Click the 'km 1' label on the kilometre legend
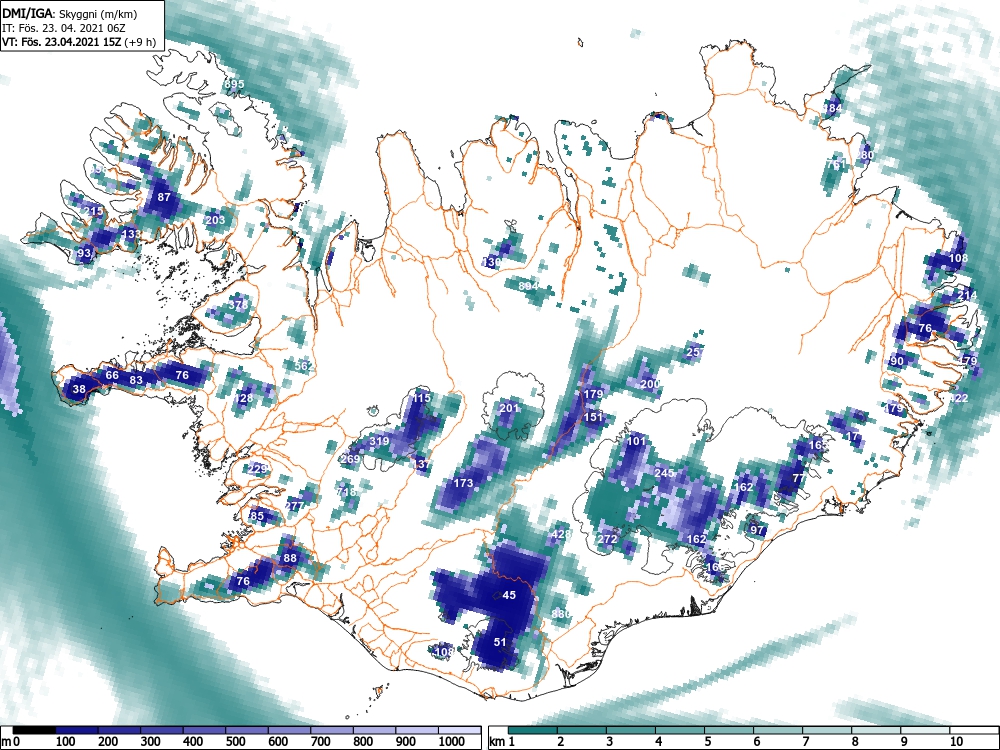1000x750 pixels. click(503, 742)
